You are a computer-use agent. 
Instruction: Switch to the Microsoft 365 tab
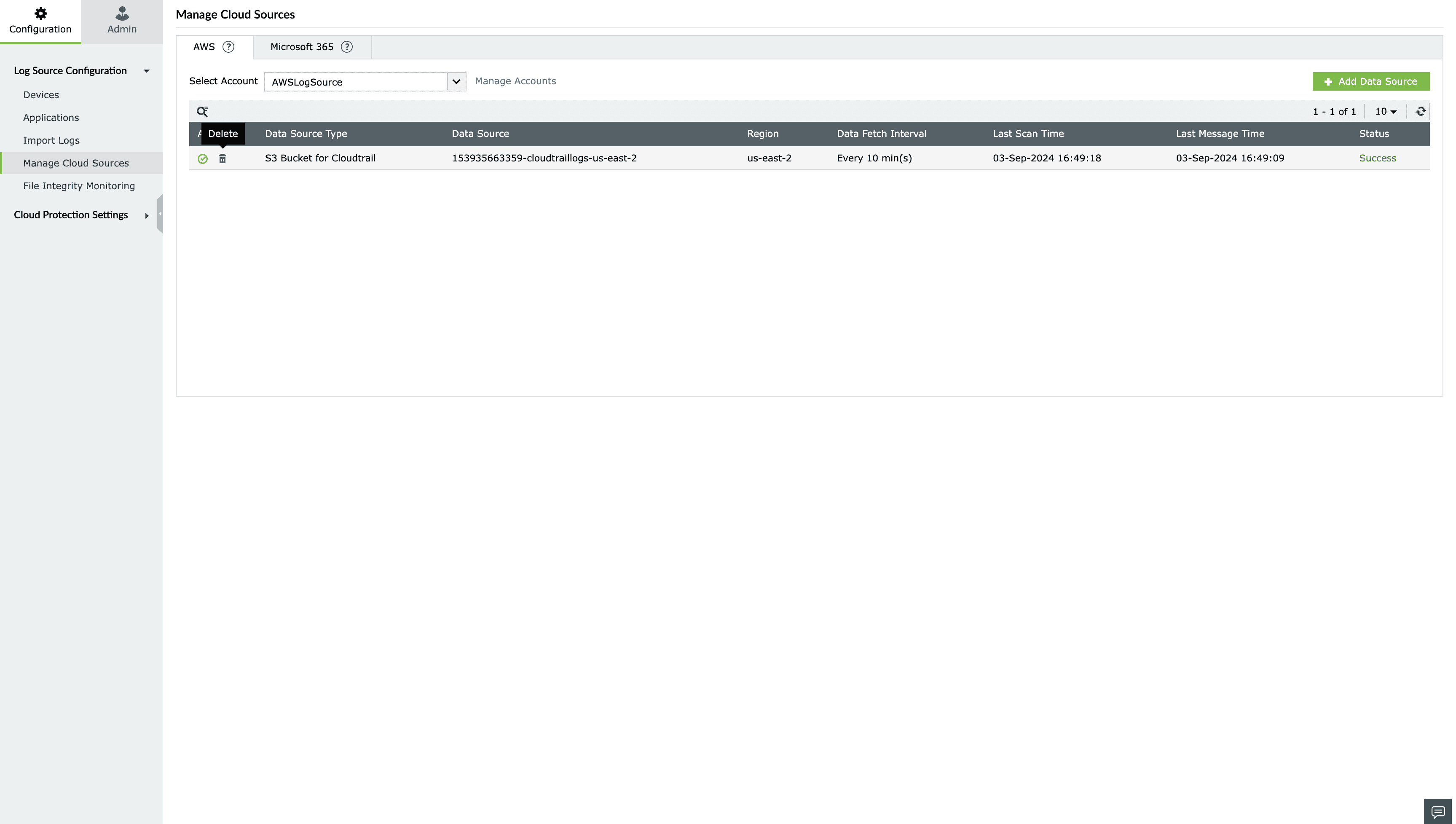[x=302, y=47]
